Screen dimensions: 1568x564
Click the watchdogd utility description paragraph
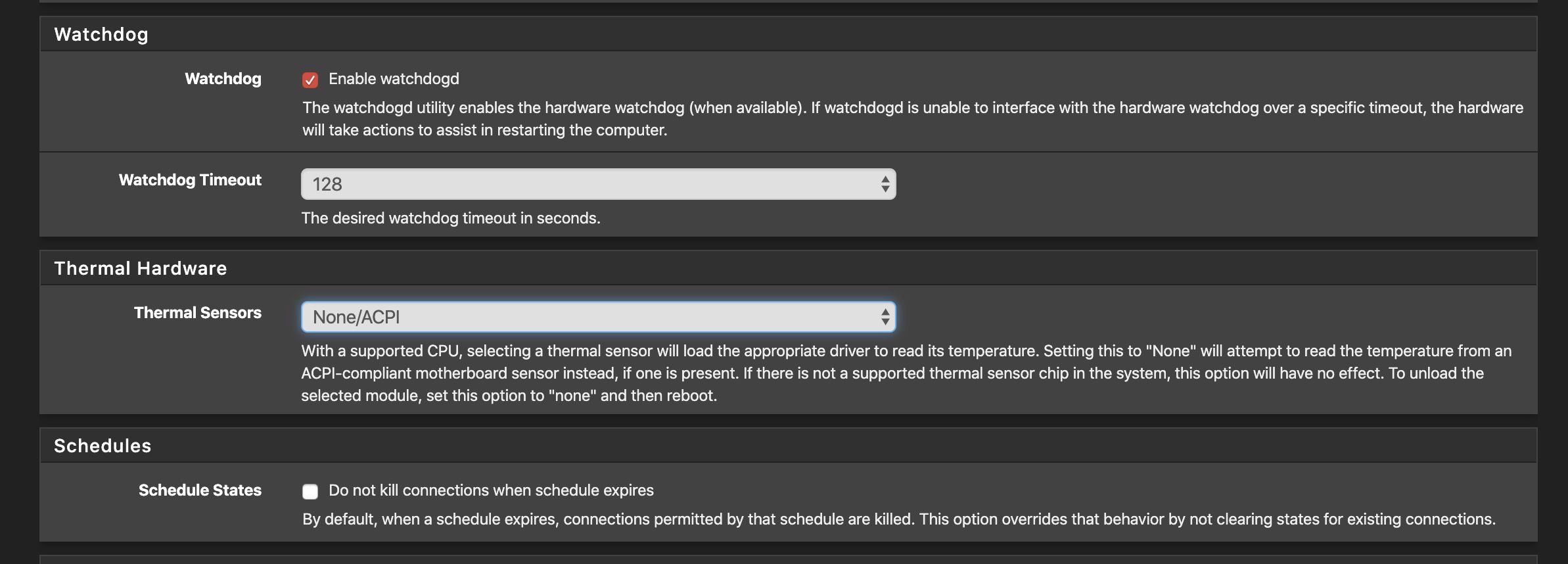[x=912, y=119]
